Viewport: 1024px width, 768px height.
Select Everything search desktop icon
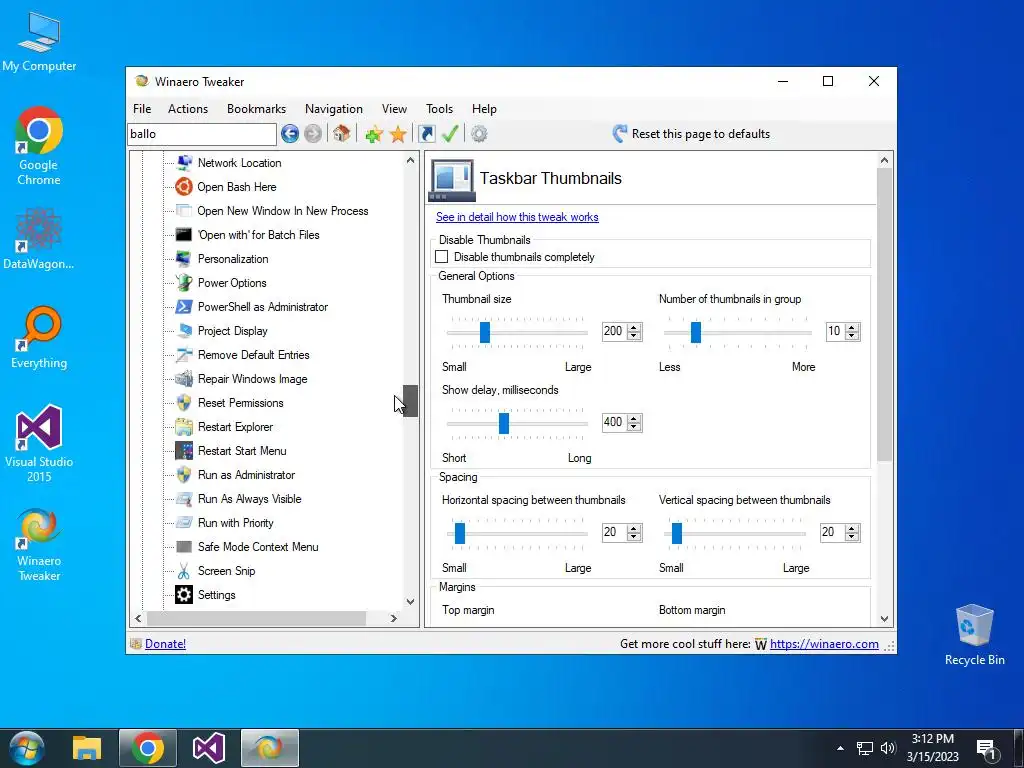pyautogui.click(x=39, y=338)
